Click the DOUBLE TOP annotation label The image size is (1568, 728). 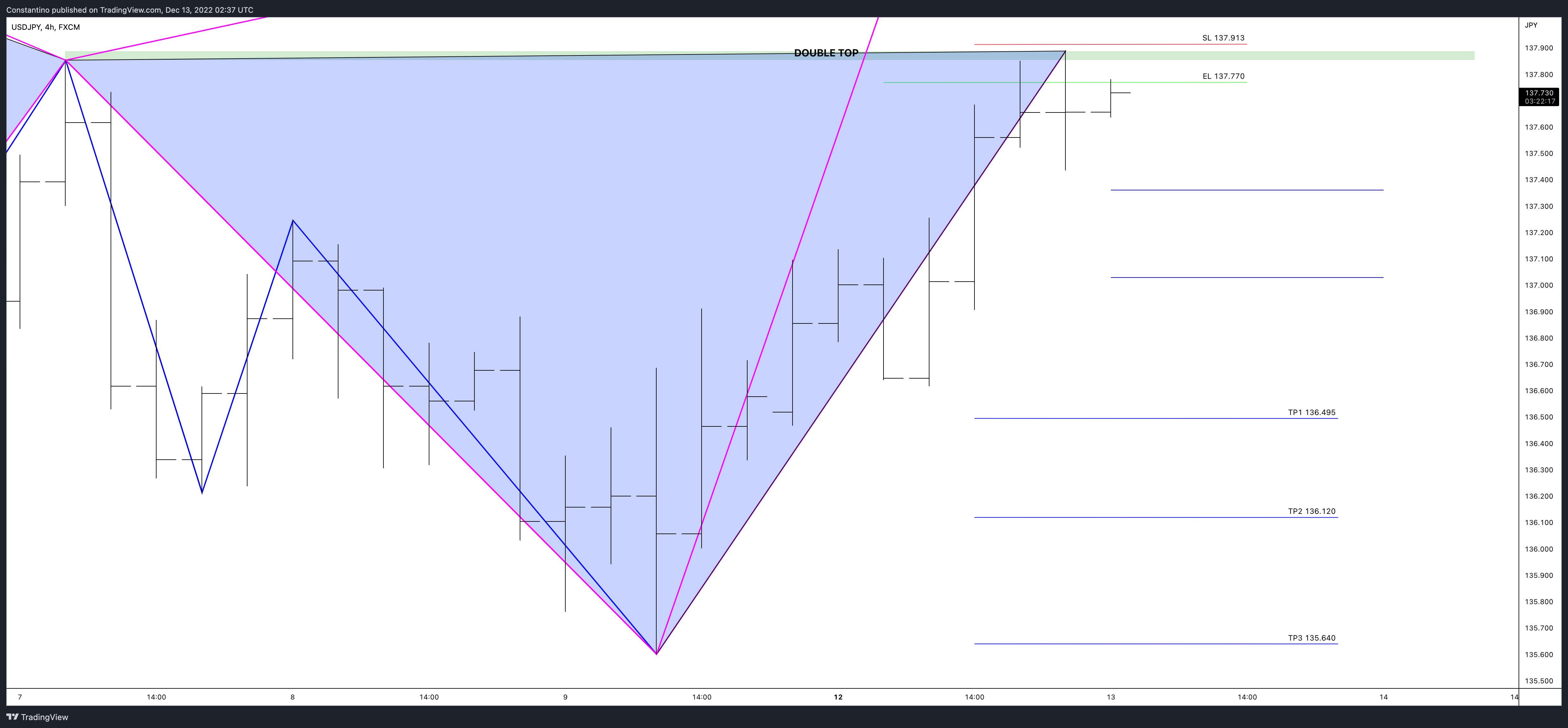tap(826, 53)
